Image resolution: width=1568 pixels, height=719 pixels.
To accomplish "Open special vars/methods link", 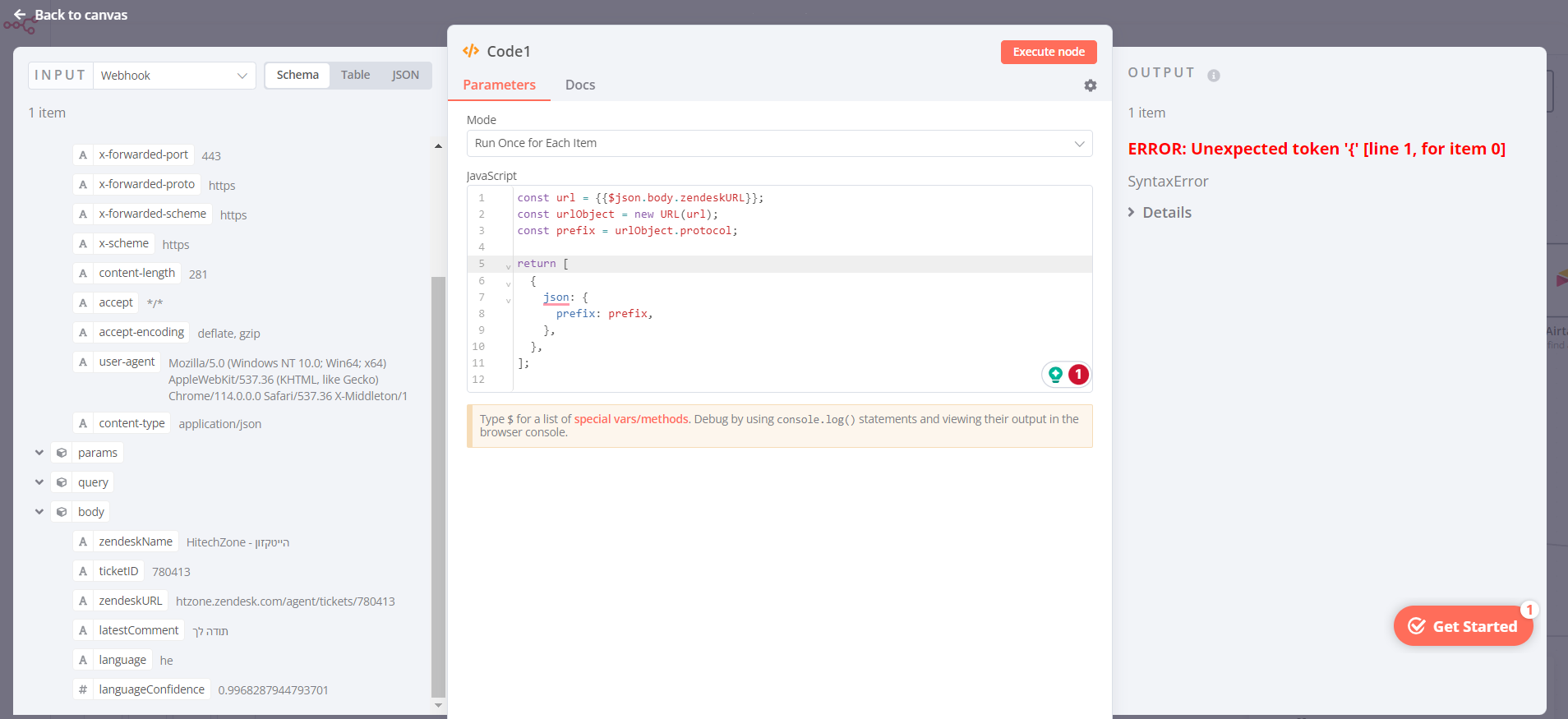I will [631, 419].
